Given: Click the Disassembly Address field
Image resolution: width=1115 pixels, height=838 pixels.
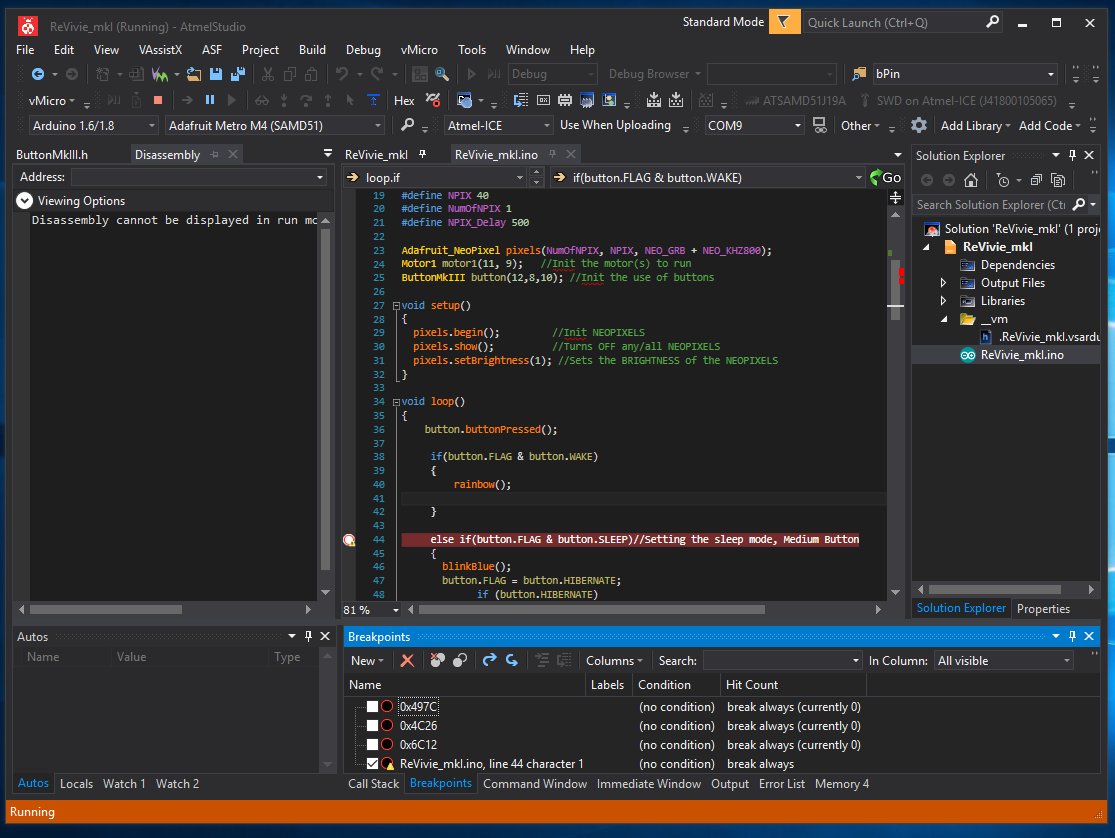Looking at the screenshot, I should click(198, 177).
